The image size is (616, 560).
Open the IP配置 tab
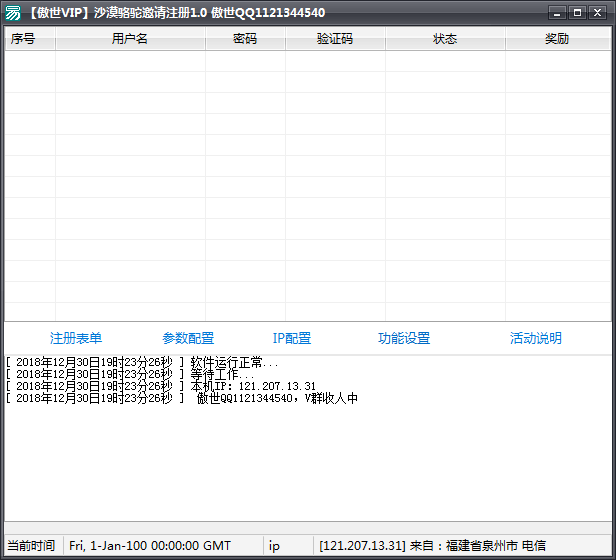click(x=292, y=338)
